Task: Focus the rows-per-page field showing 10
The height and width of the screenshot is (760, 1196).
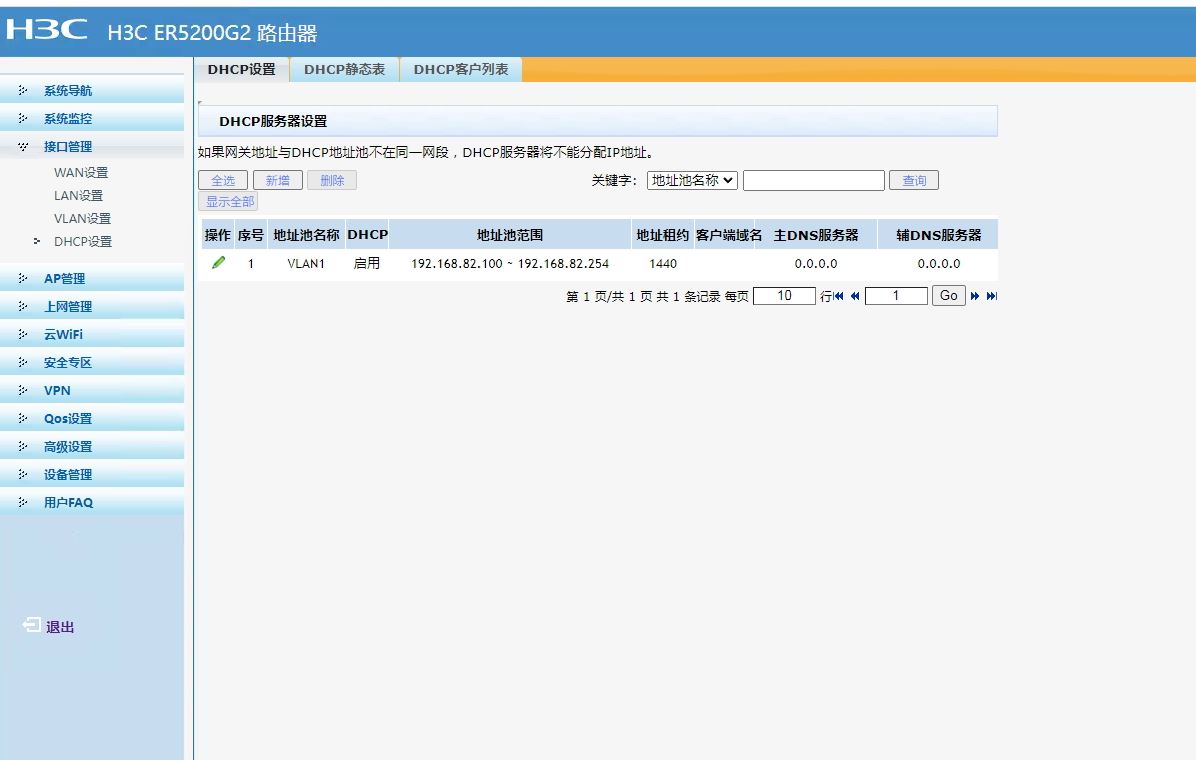Action: pyautogui.click(x=784, y=295)
